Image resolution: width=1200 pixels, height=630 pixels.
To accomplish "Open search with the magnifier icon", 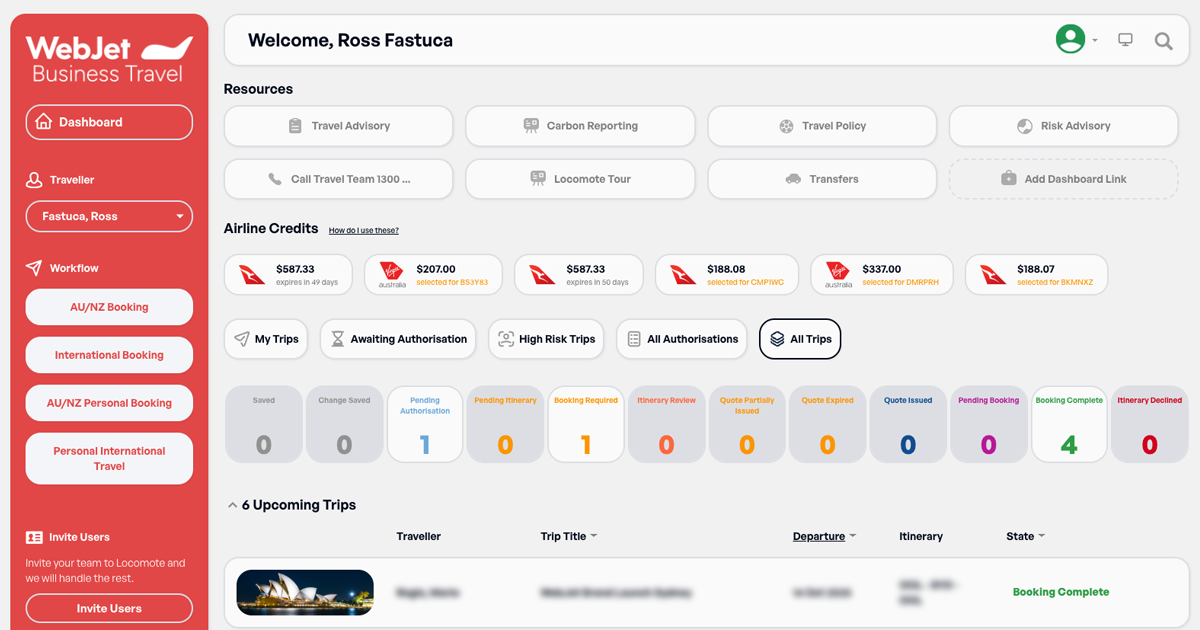I will 1163,41.
